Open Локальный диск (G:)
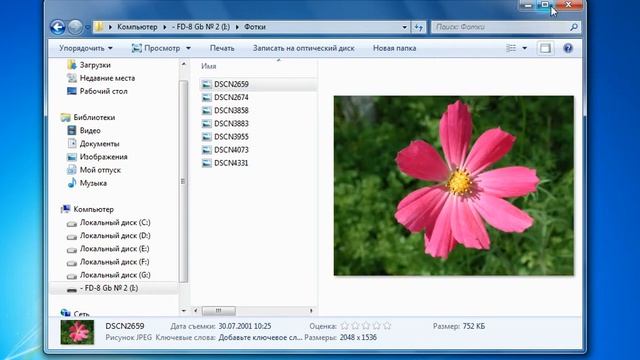This screenshot has width=640, height=360. [115, 275]
